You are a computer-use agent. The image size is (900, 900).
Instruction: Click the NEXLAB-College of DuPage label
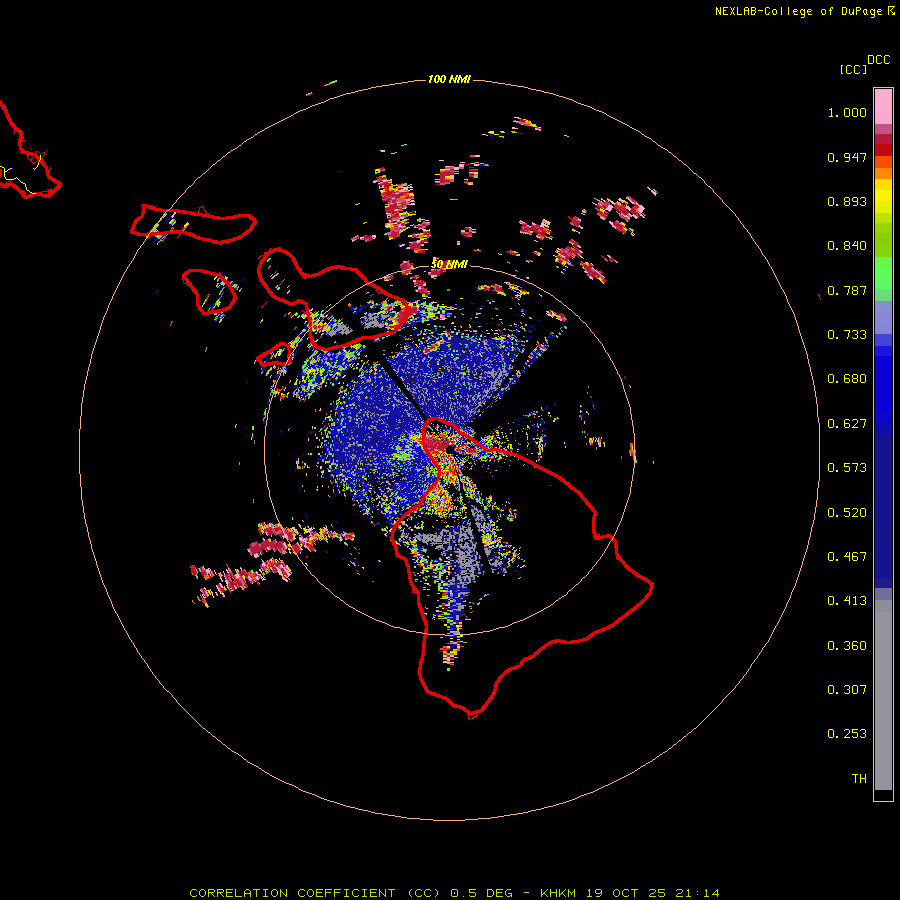coord(798,11)
